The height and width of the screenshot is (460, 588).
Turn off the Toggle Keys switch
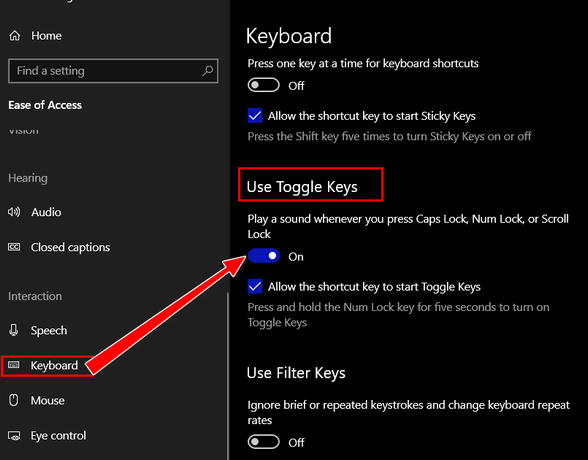click(x=263, y=256)
